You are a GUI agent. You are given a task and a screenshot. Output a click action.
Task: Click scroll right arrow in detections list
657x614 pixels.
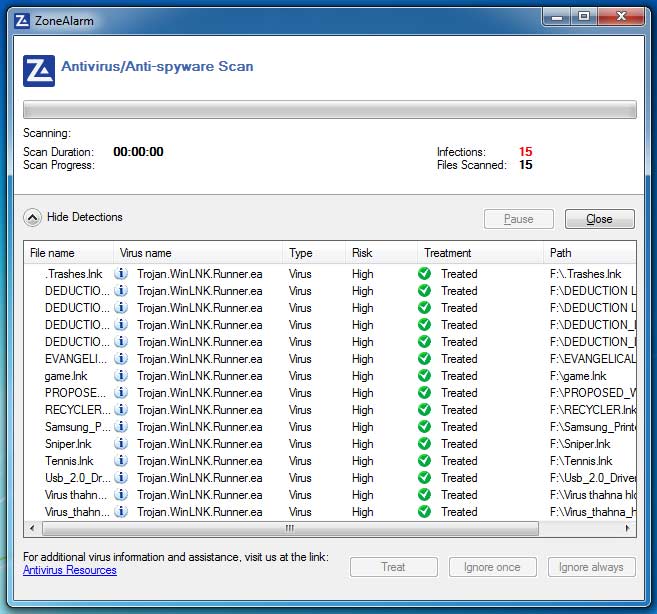coord(627,528)
